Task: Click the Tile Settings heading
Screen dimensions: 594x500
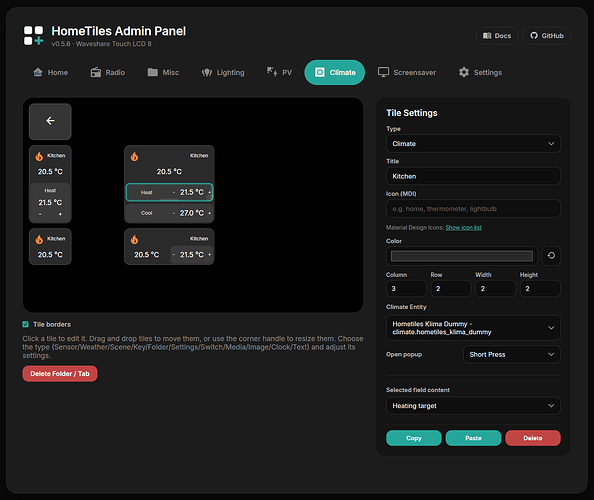Action: pyautogui.click(x=412, y=113)
